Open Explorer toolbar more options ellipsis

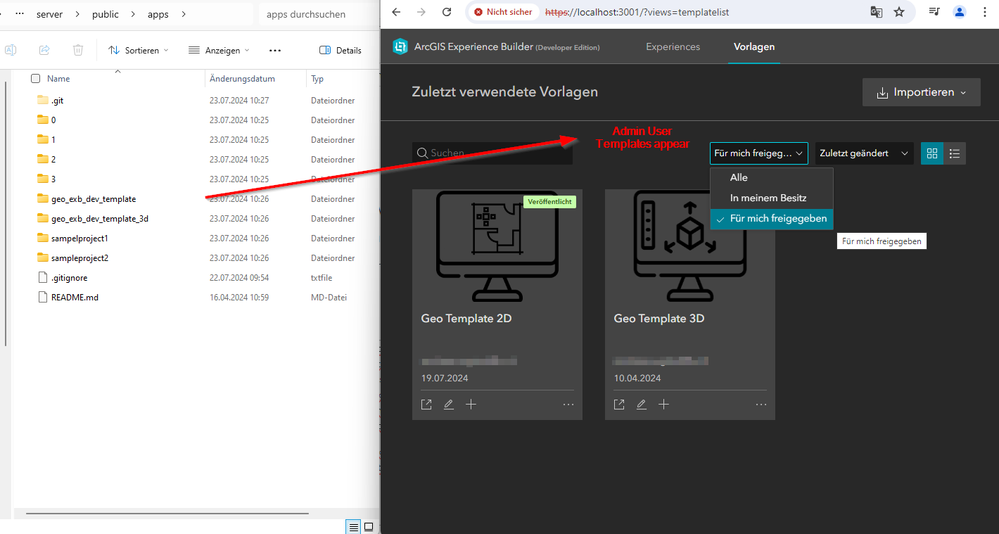(x=275, y=50)
